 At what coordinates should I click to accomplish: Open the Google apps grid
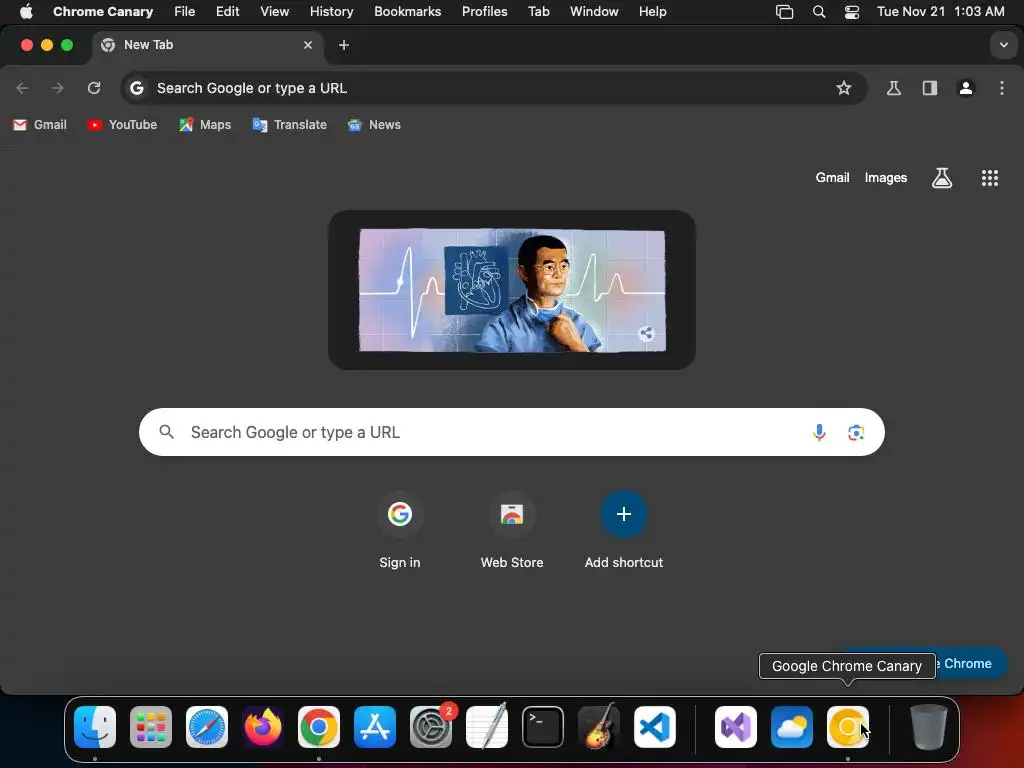(989, 178)
